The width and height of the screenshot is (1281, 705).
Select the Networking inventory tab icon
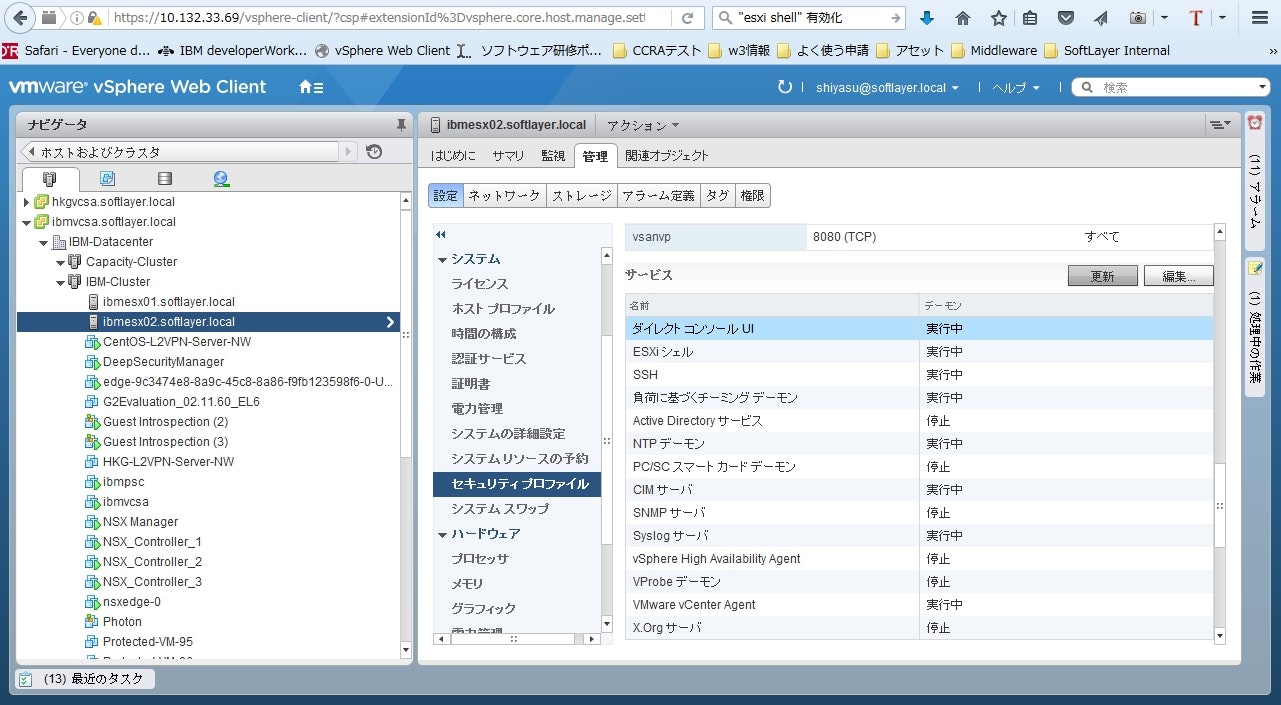[221, 179]
